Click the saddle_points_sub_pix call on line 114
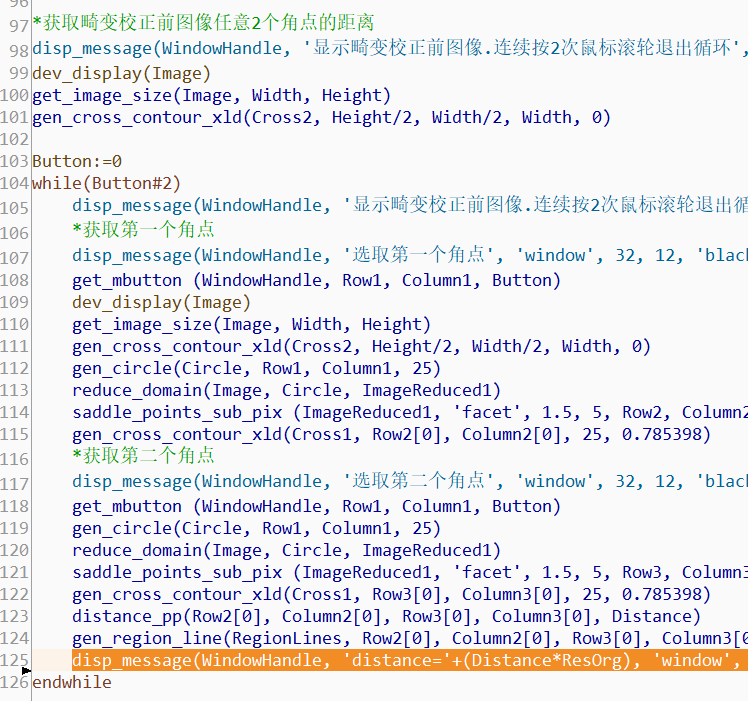This screenshot has height=701, width=748. coord(400,412)
